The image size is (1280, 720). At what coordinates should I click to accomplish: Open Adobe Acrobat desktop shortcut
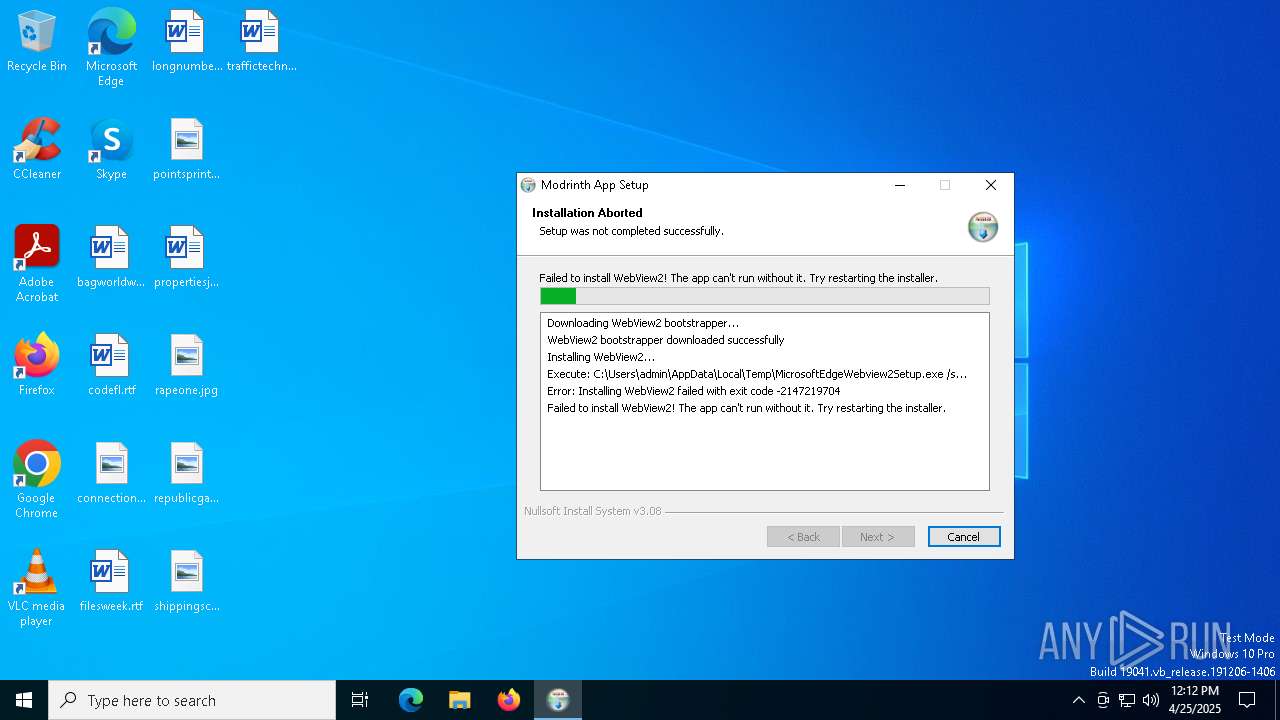point(37,264)
